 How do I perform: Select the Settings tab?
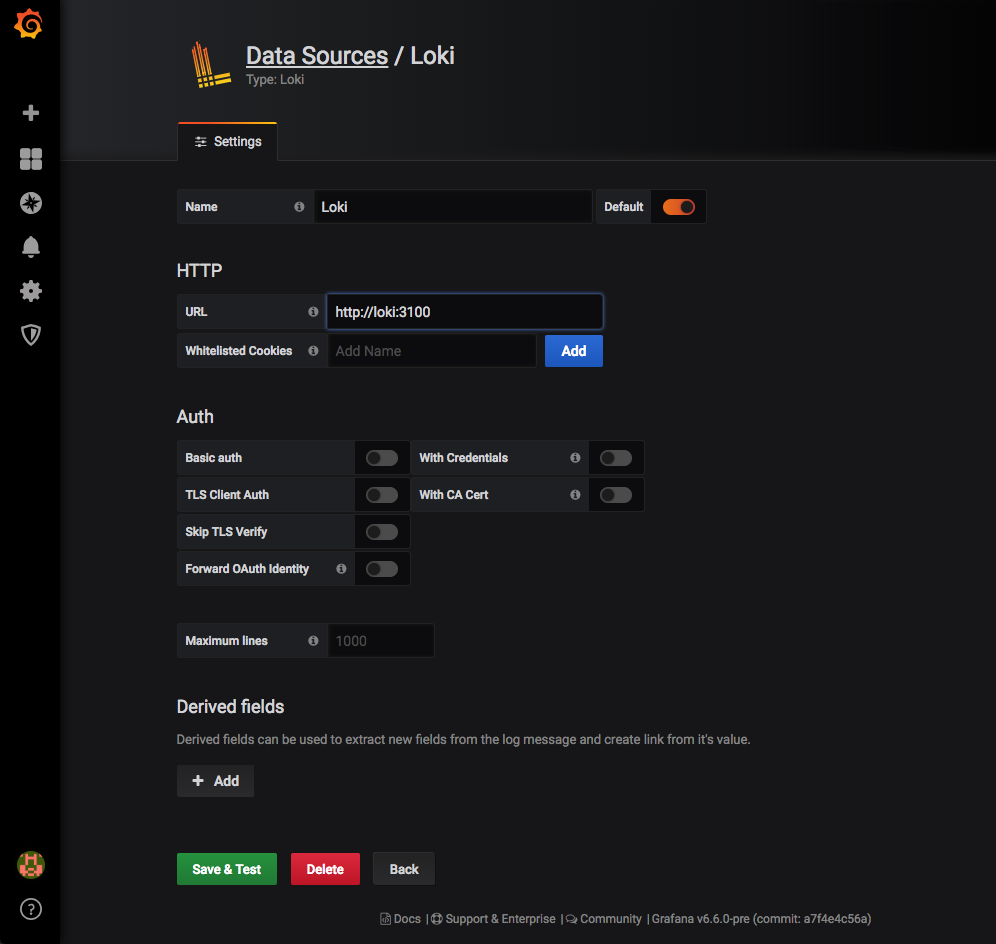pyautogui.click(x=227, y=141)
